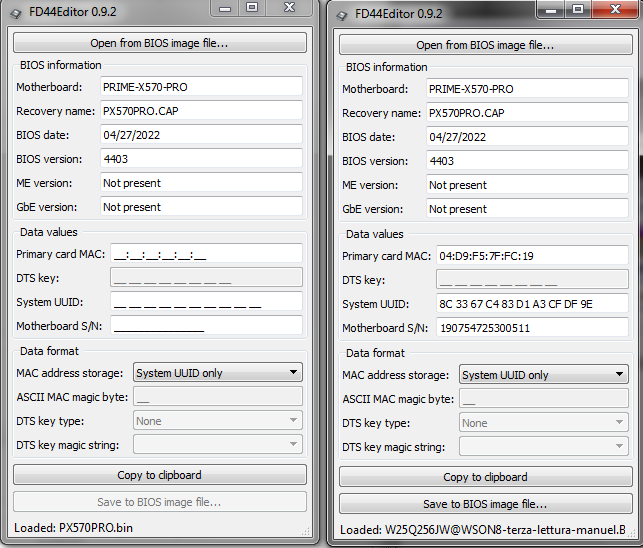Close the right FD44Editor window

pyautogui.click(x=615, y=9)
